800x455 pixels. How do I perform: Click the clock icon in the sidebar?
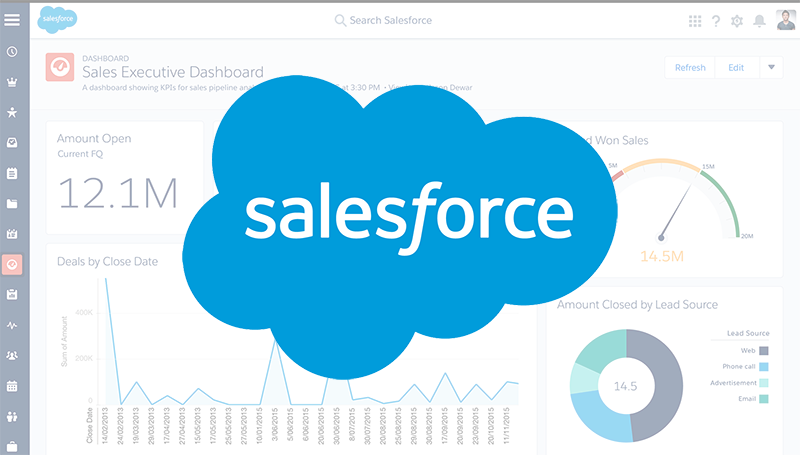pos(12,52)
